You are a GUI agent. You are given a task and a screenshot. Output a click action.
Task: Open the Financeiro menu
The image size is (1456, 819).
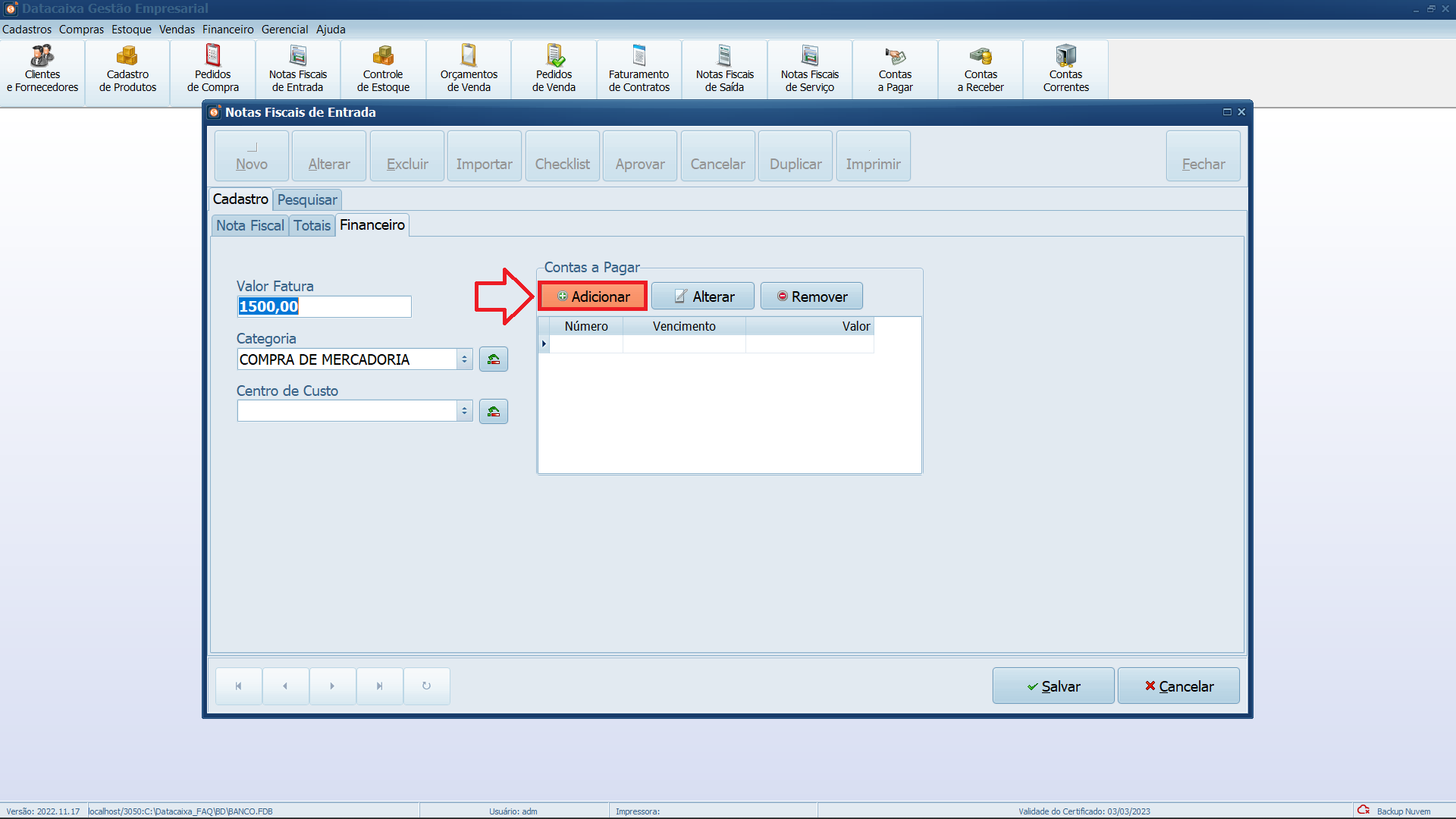click(227, 30)
